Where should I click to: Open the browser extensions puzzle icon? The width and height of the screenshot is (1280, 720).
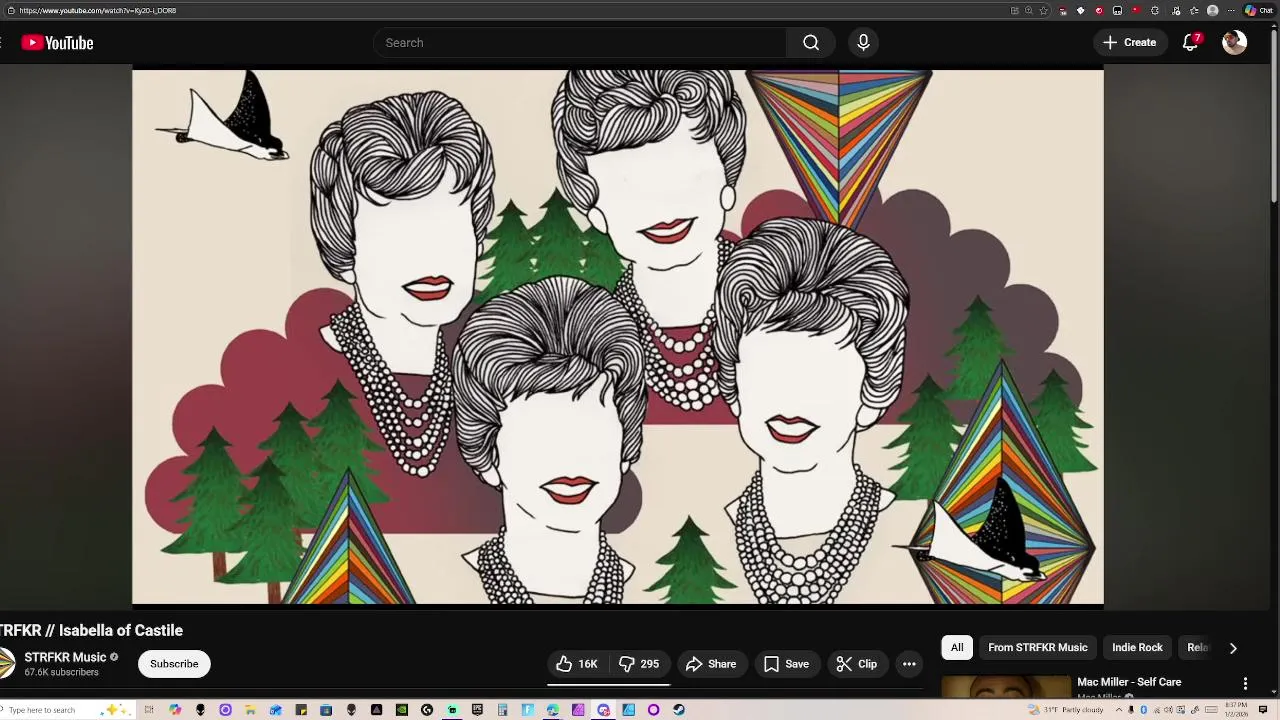click(1155, 11)
